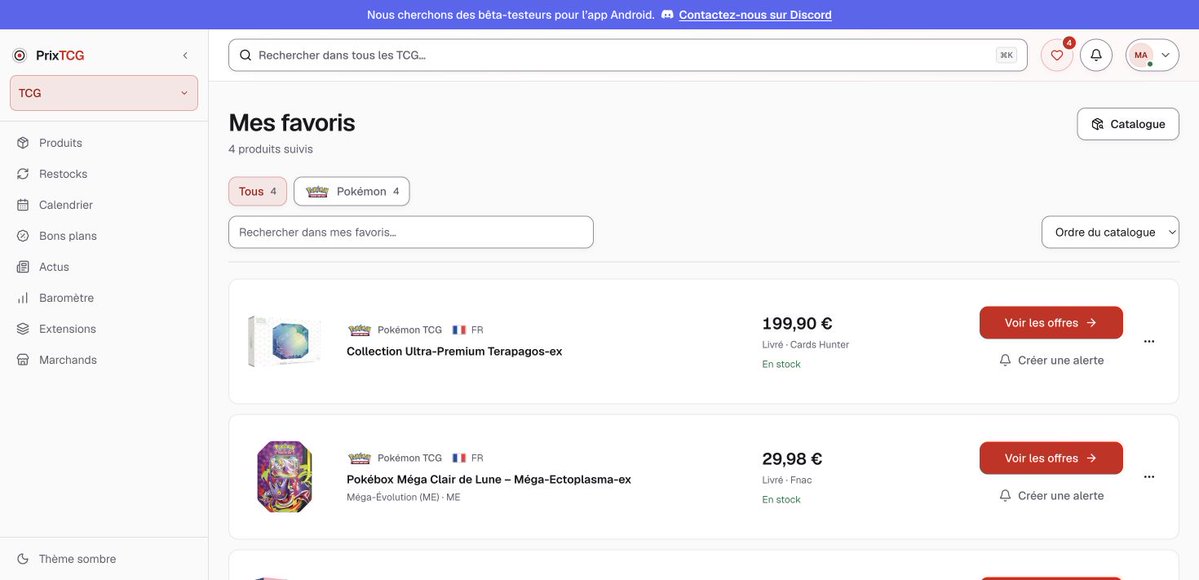Select Marchands in the sidebar
This screenshot has width=1199, height=580.
pyautogui.click(x=104, y=360)
